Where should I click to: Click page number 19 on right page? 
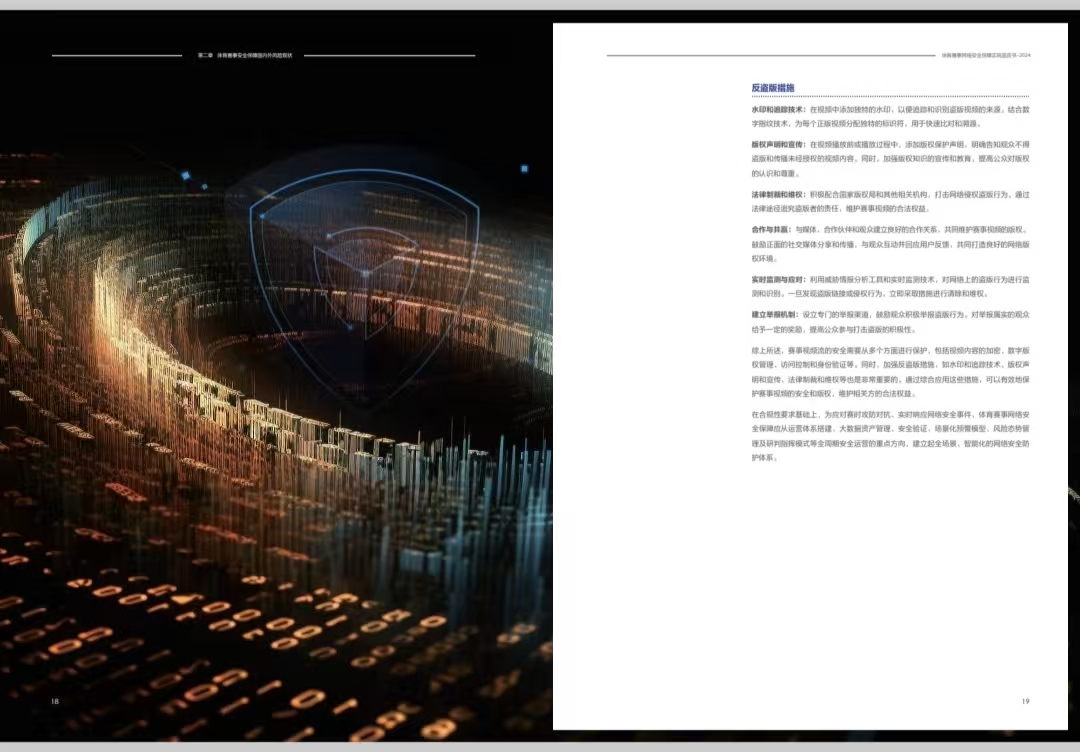[1025, 701]
